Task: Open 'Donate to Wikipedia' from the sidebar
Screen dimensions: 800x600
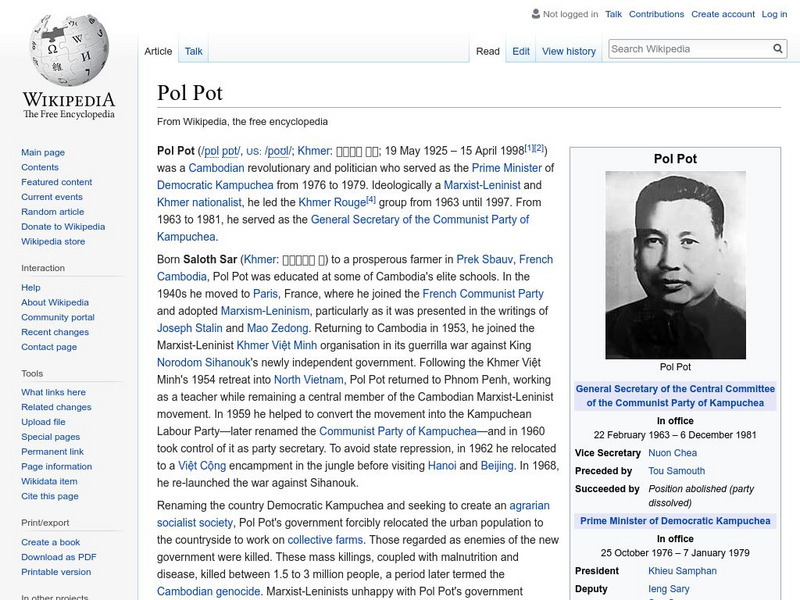Action: pos(64,227)
